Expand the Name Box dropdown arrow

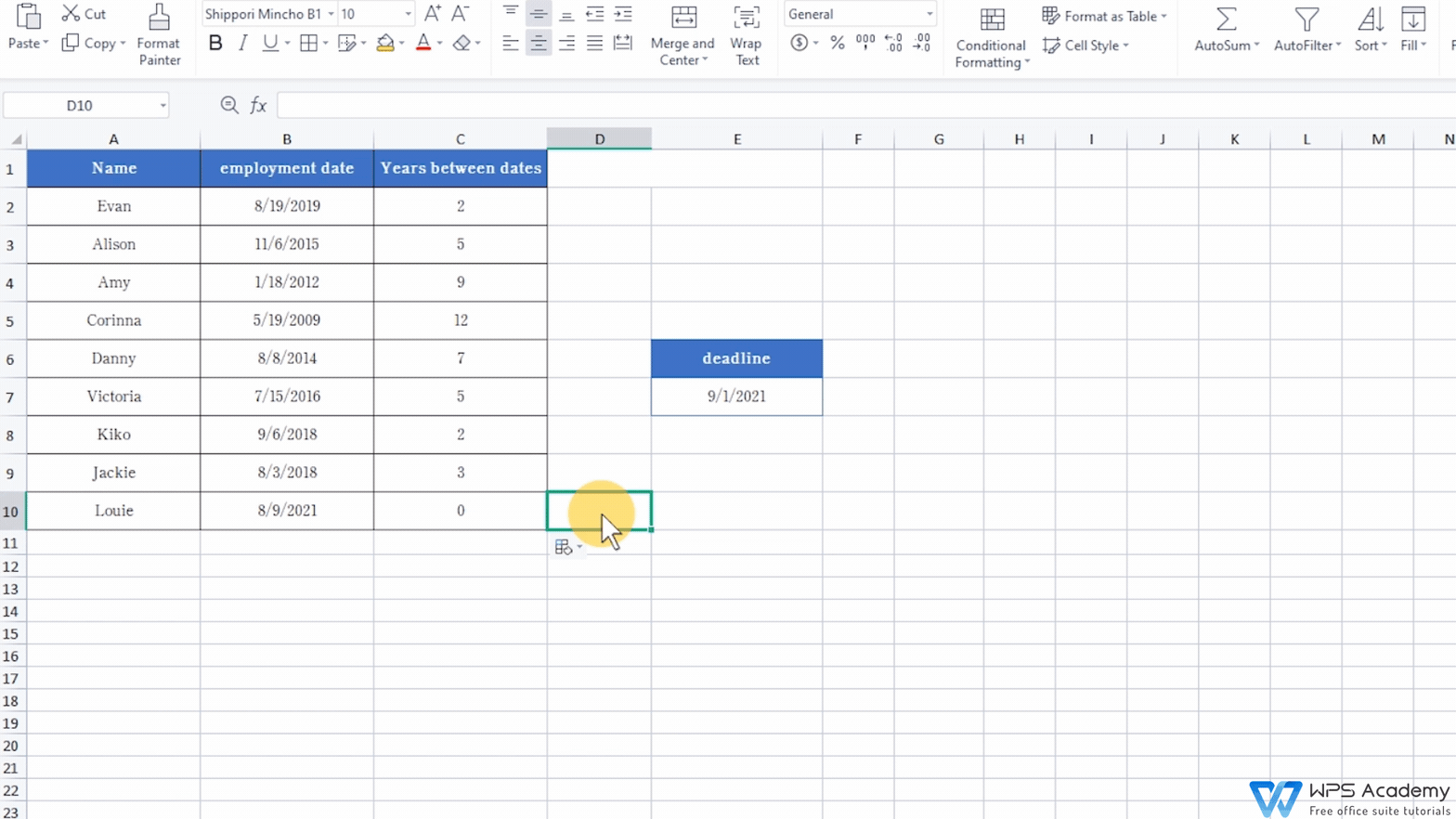(162, 106)
